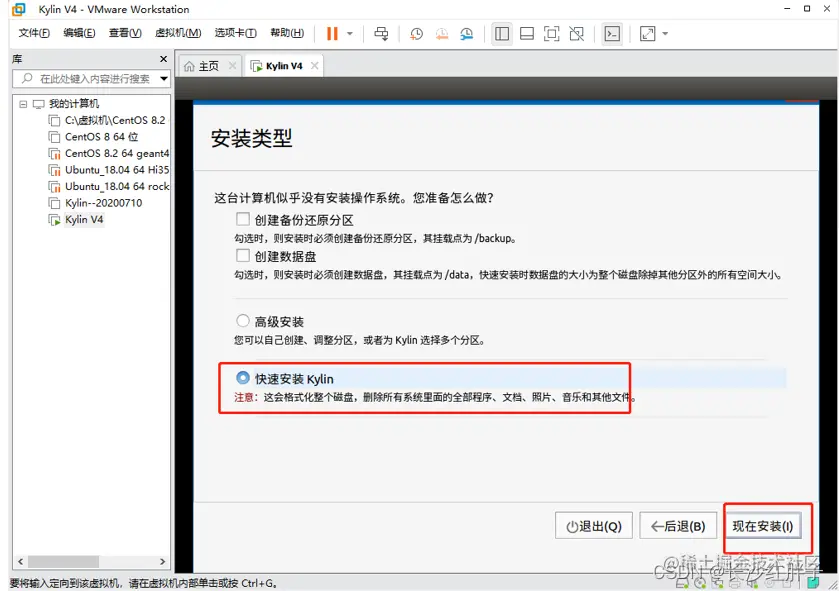Image resolution: width=839 pixels, height=591 pixels.
Task: Send Ctrl+Alt+Del to the guest
Action: [381, 33]
